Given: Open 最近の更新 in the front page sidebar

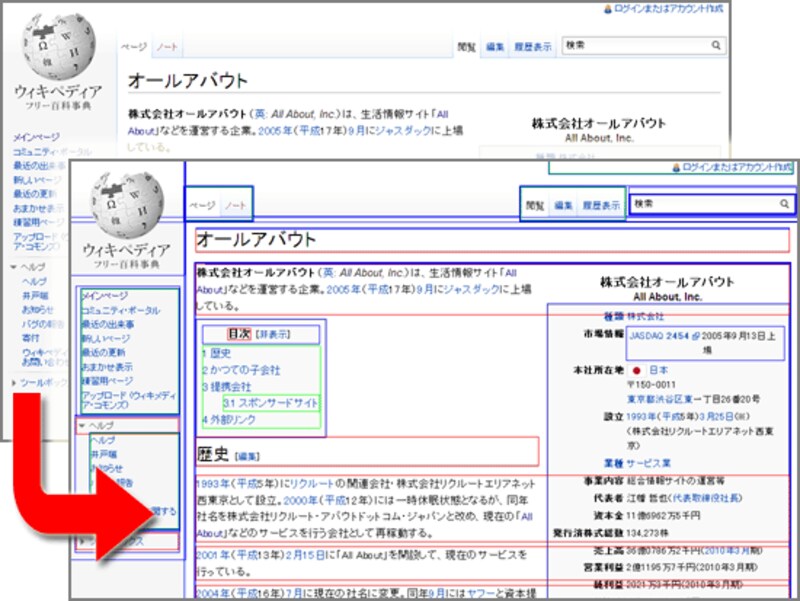Looking at the screenshot, I should click(103, 352).
